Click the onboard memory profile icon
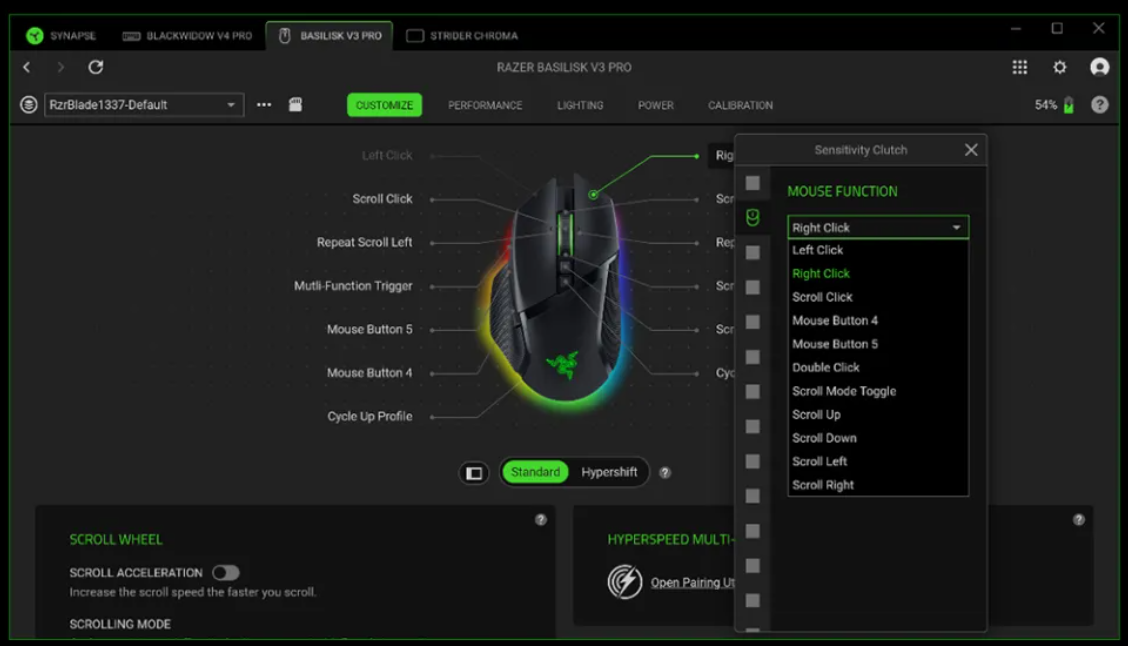 pyautogui.click(x=296, y=105)
